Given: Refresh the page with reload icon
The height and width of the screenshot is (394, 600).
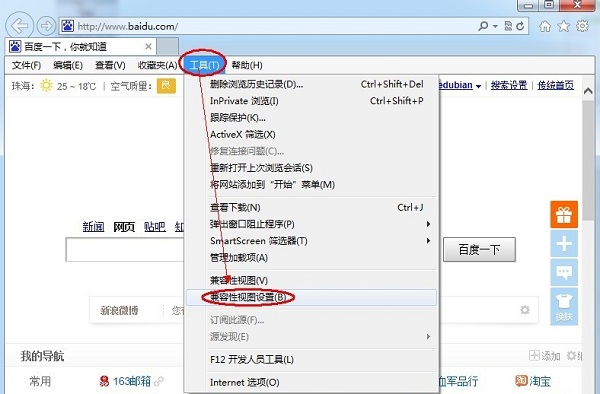Looking at the screenshot, I should [520, 26].
